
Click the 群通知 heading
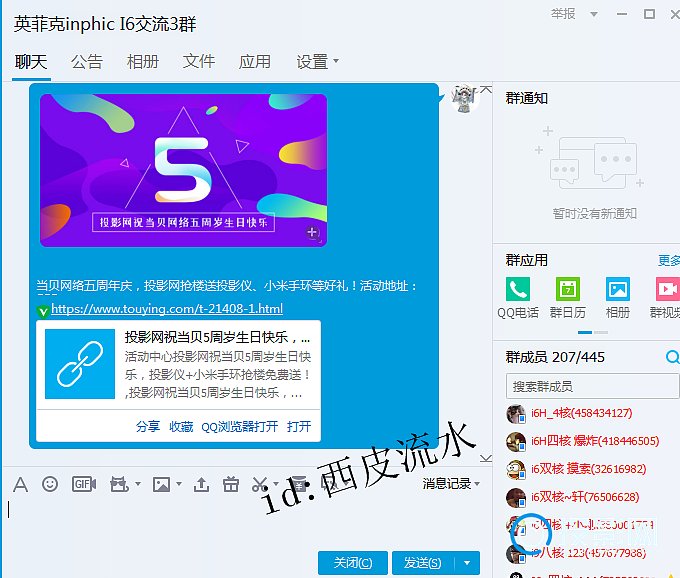click(x=526, y=98)
